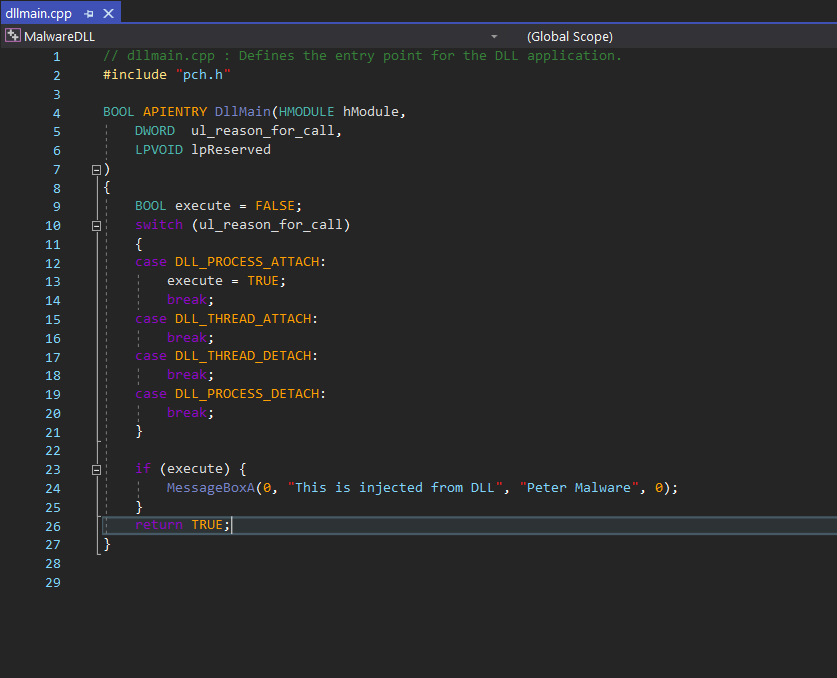Screen dimensions: 837x678
Task: Click DLL_PROCESS_ATTACH case label
Action: point(247,262)
